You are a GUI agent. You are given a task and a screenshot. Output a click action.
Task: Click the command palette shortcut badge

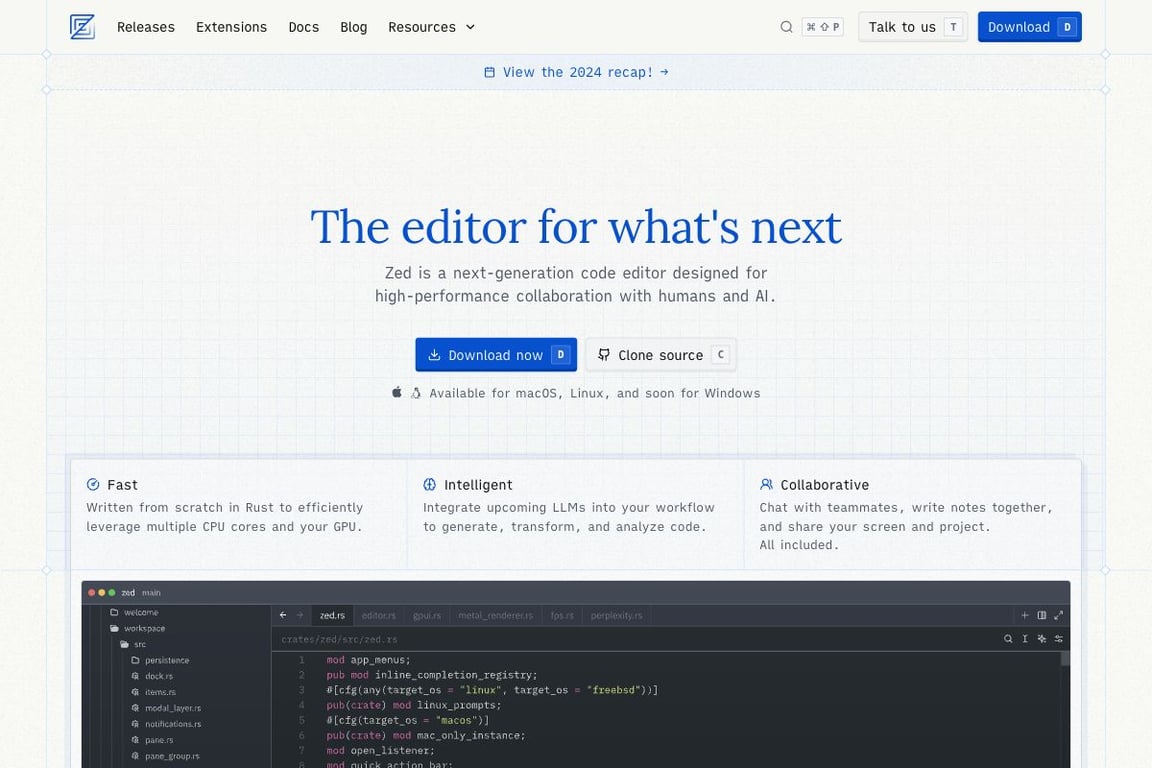822,27
